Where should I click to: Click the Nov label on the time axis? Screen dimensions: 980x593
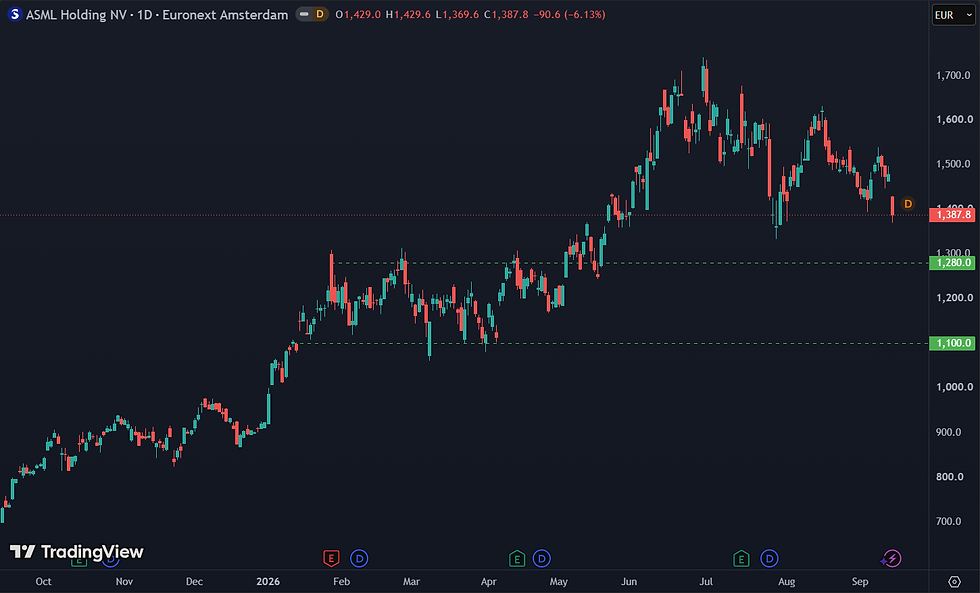[124, 581]
